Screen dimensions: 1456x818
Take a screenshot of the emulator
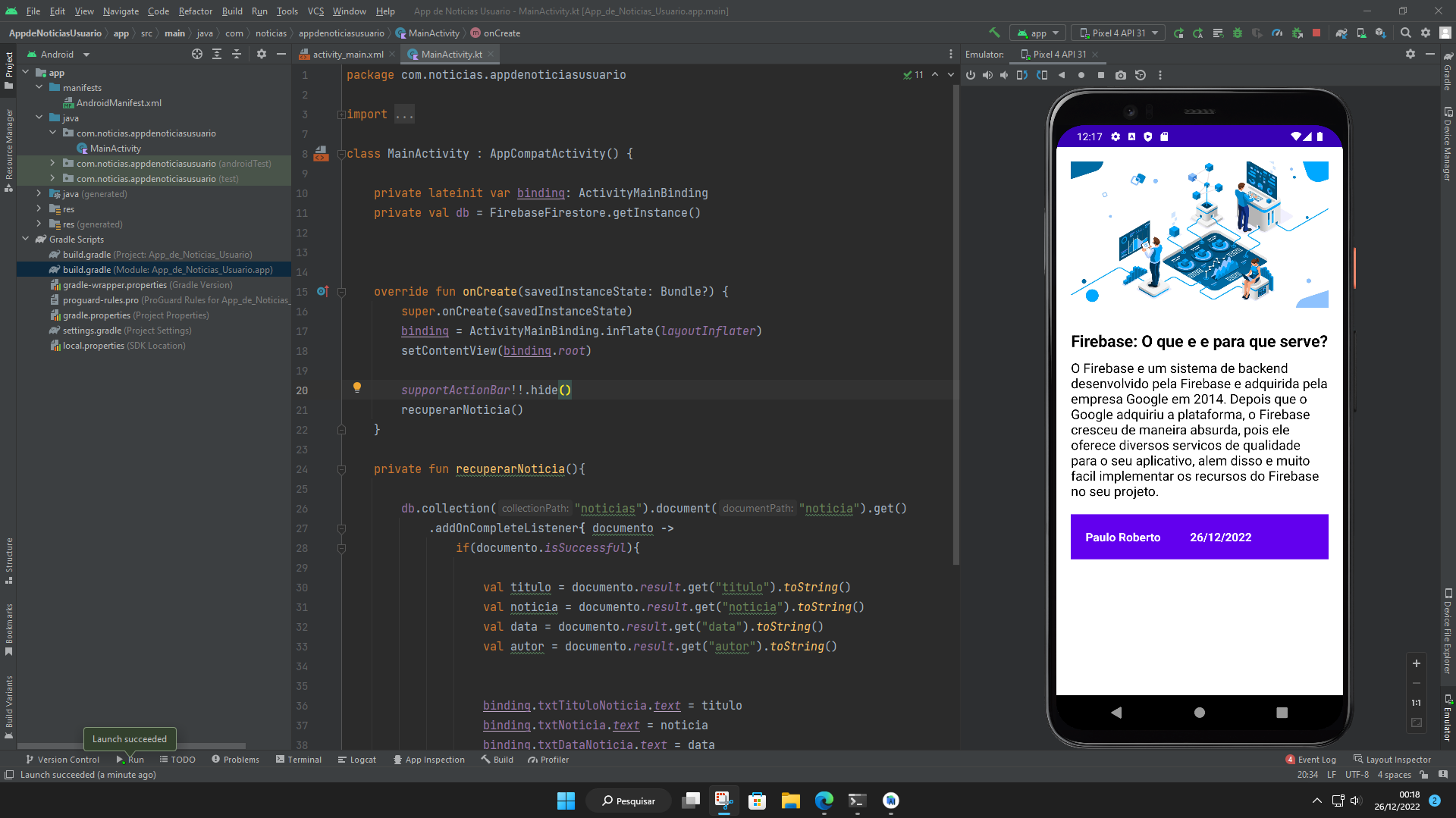click(x=1122, y=75)
